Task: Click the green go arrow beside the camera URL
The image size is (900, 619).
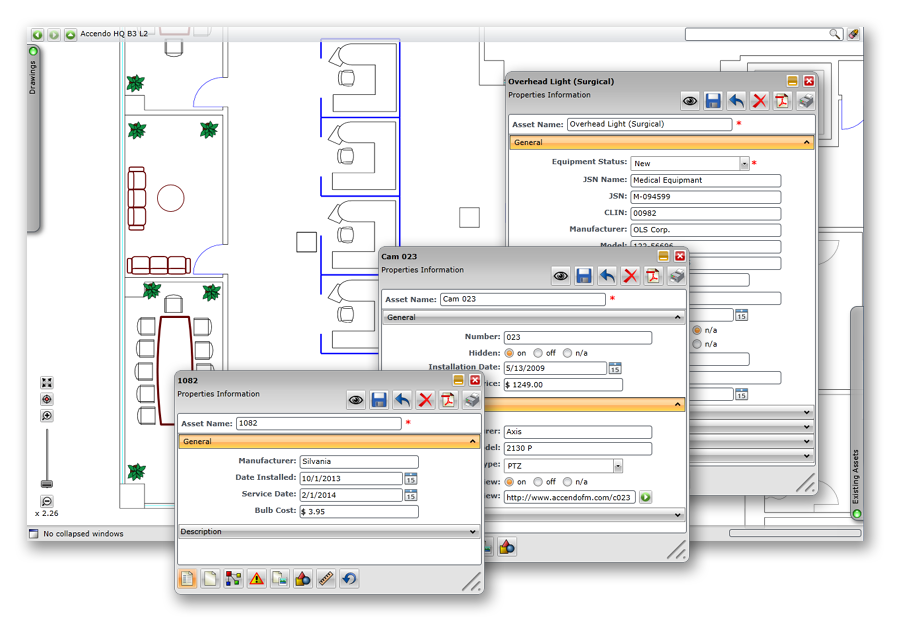Action: (x=646, y=497)
